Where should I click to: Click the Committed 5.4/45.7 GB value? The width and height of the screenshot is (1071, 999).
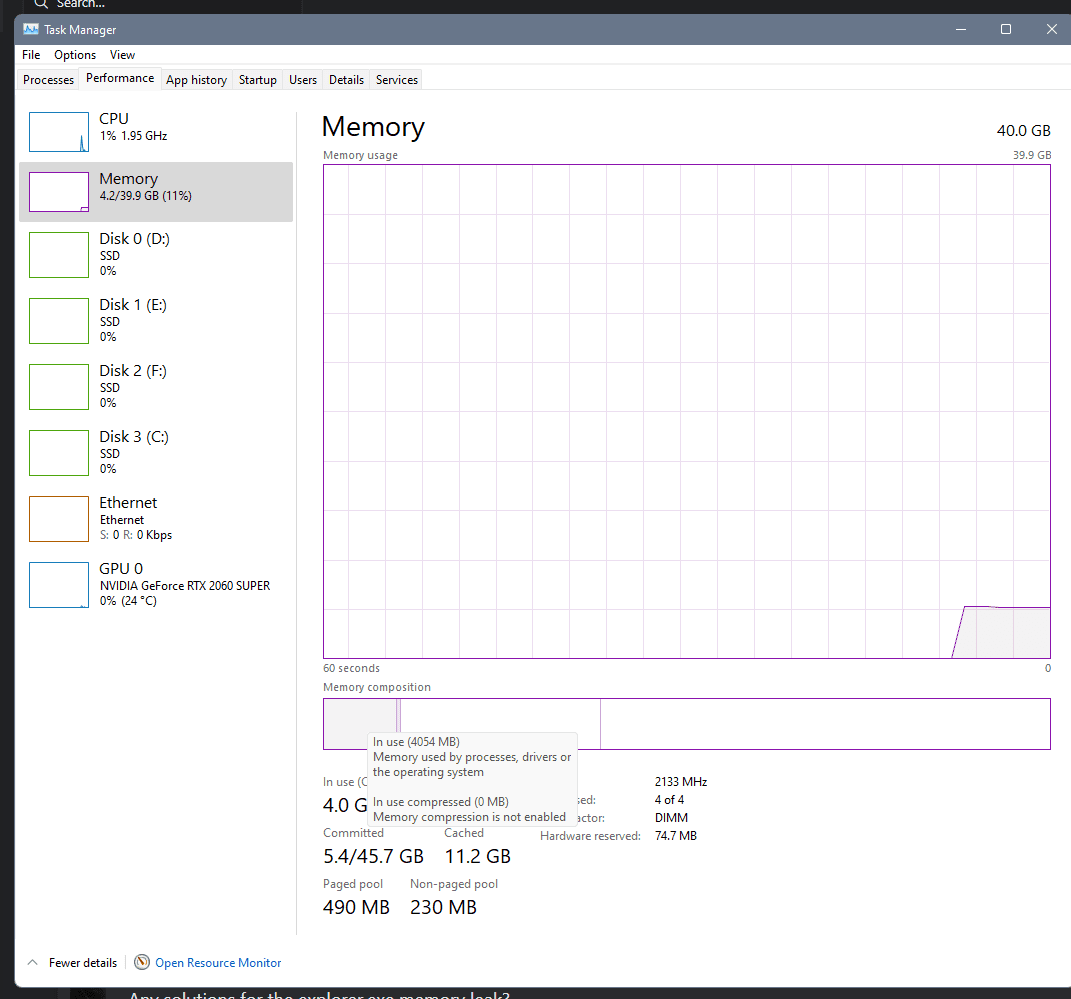pyautogui.click(x=373, y=856)
